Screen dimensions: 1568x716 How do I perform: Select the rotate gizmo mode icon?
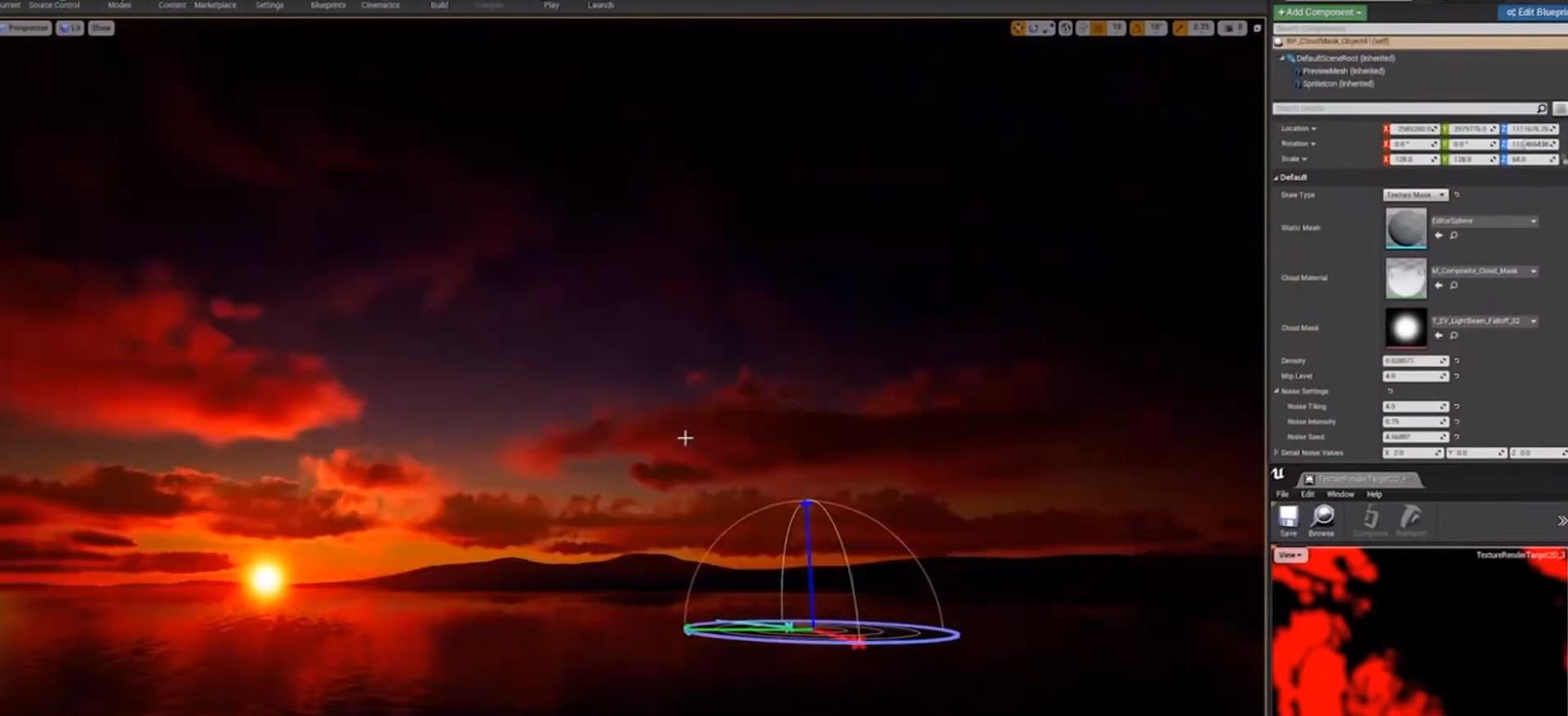pyautogui.click(x=1033, y=28)
